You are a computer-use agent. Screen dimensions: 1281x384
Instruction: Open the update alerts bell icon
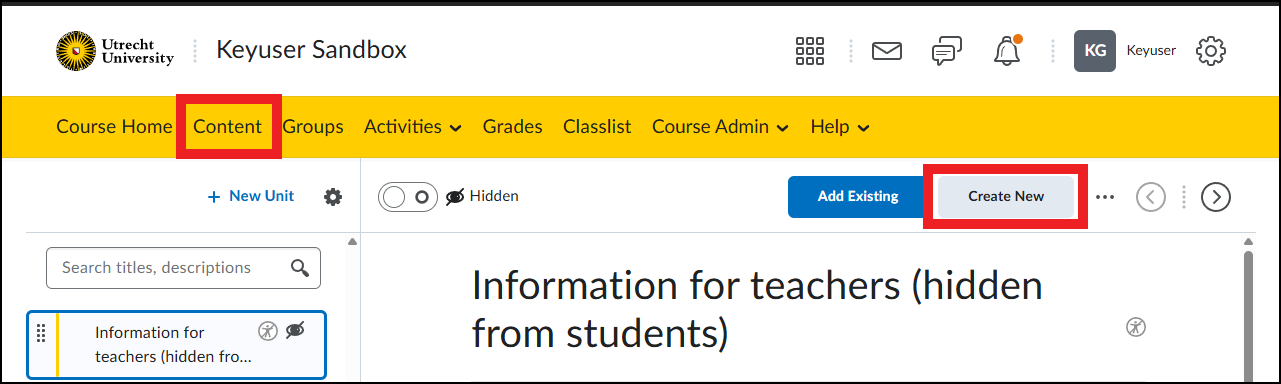pyautogui.click(x=1007, y=50)
